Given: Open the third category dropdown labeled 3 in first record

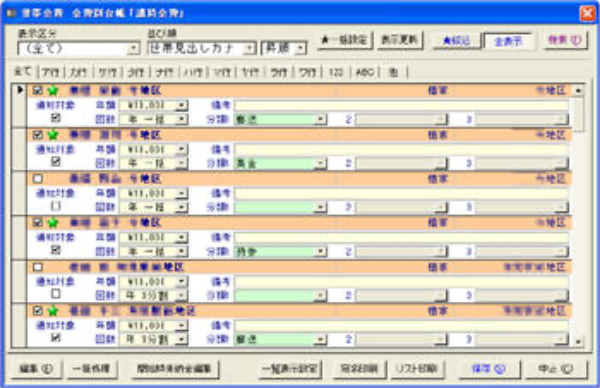Looking at the screenshot, I should point(562,119).
